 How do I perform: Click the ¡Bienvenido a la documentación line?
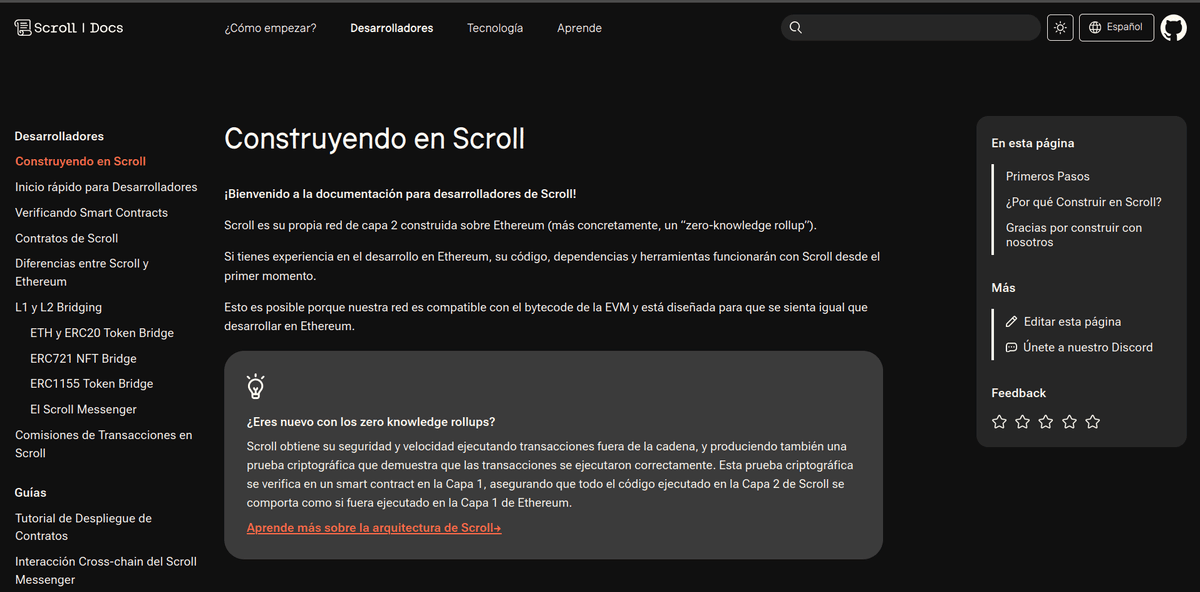tap(400, 194)
